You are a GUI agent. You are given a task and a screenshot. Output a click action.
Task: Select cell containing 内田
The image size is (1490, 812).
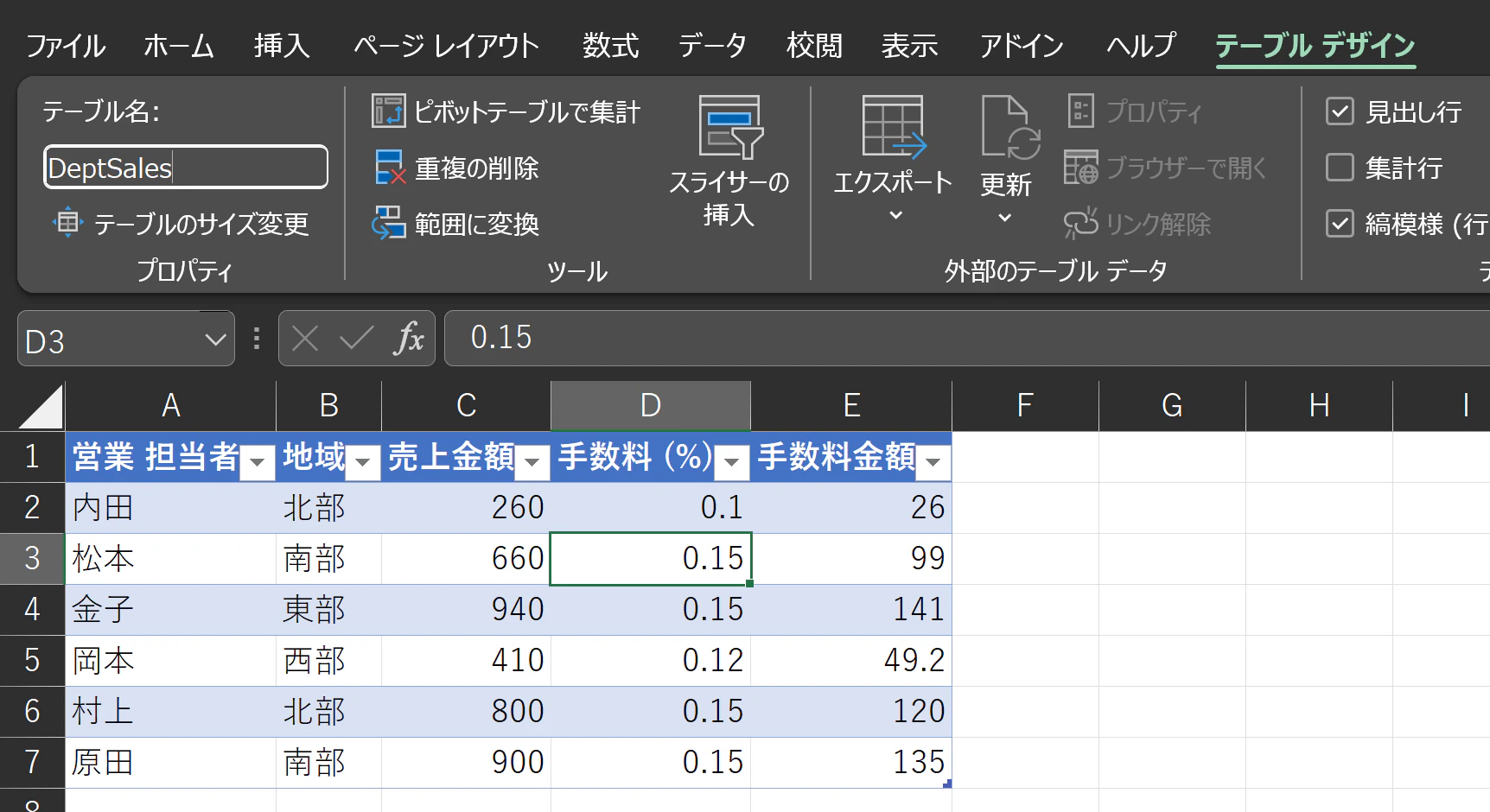click(x=171, y=508)
